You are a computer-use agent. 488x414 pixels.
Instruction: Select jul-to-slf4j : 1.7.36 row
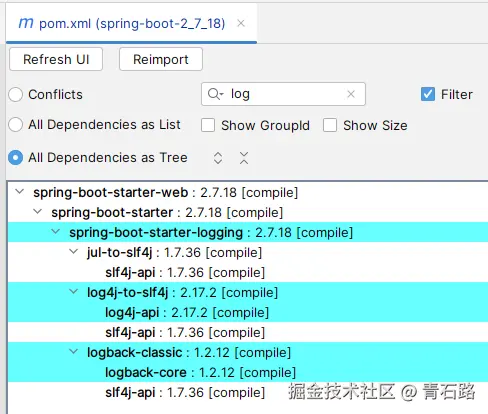coord(248,252)
